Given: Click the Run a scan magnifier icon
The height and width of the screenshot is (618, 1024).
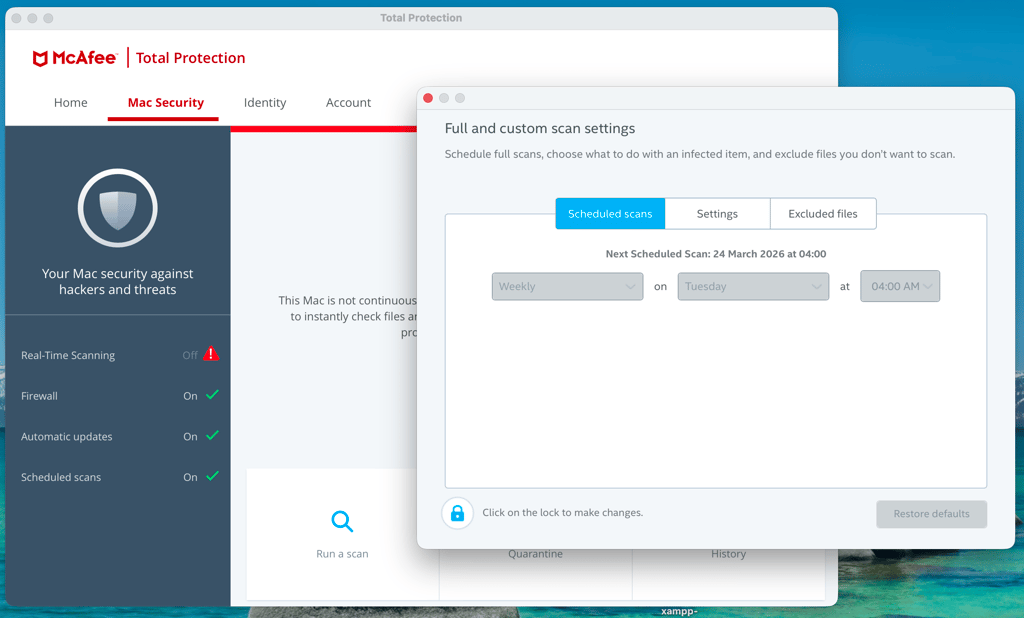Looking at the screenshot, I should (342, 521).
